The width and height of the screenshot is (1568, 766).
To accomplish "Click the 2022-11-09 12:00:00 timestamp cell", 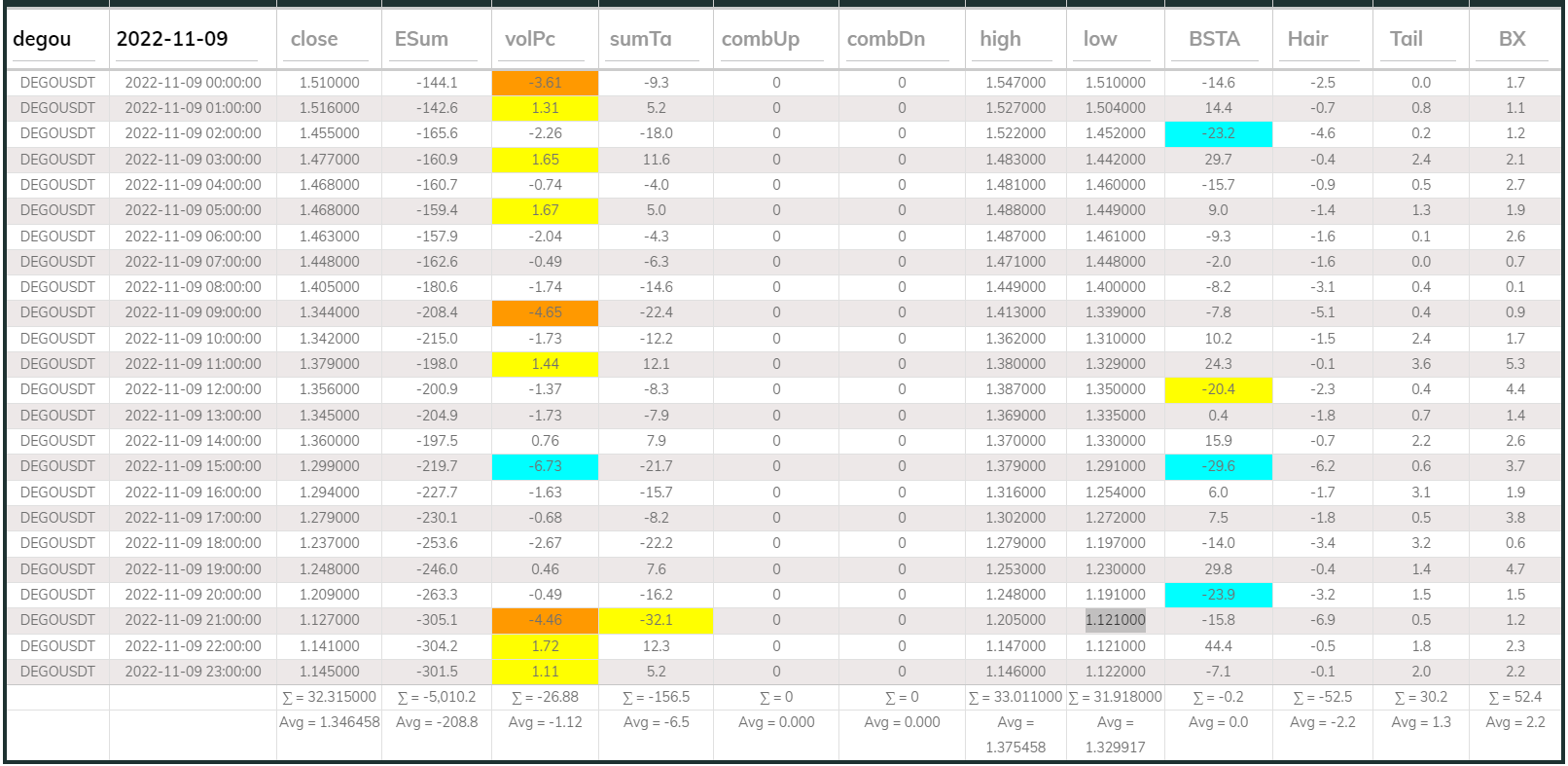I will pyautogui.click(x=193, y=389).
